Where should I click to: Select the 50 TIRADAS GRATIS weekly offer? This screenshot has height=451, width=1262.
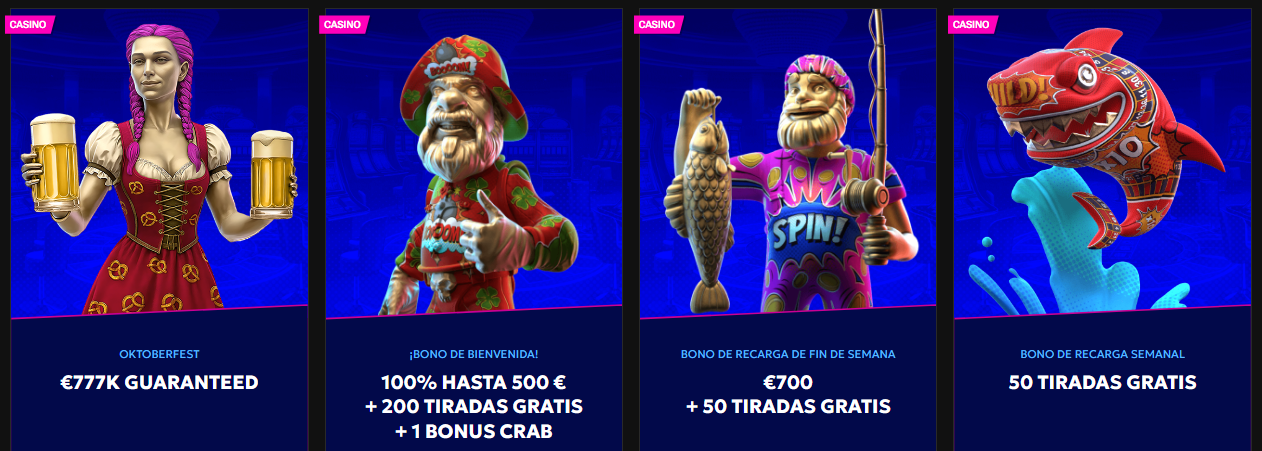coord(1103,382)
